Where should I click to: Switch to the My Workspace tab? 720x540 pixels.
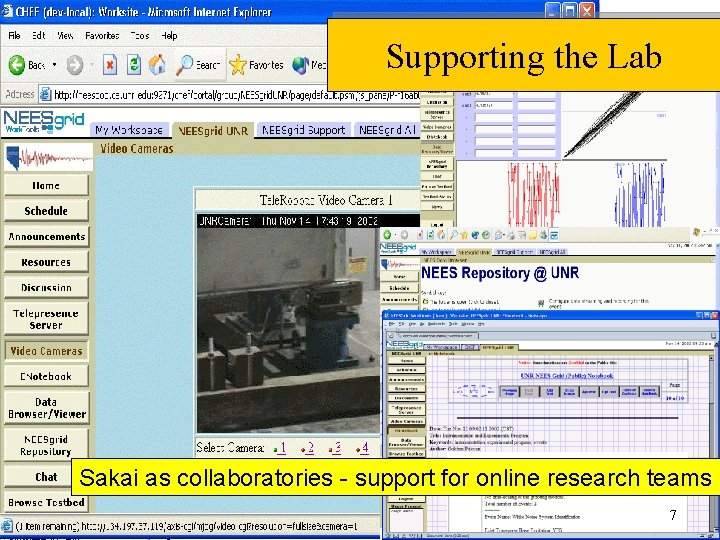tap(129, 130)
